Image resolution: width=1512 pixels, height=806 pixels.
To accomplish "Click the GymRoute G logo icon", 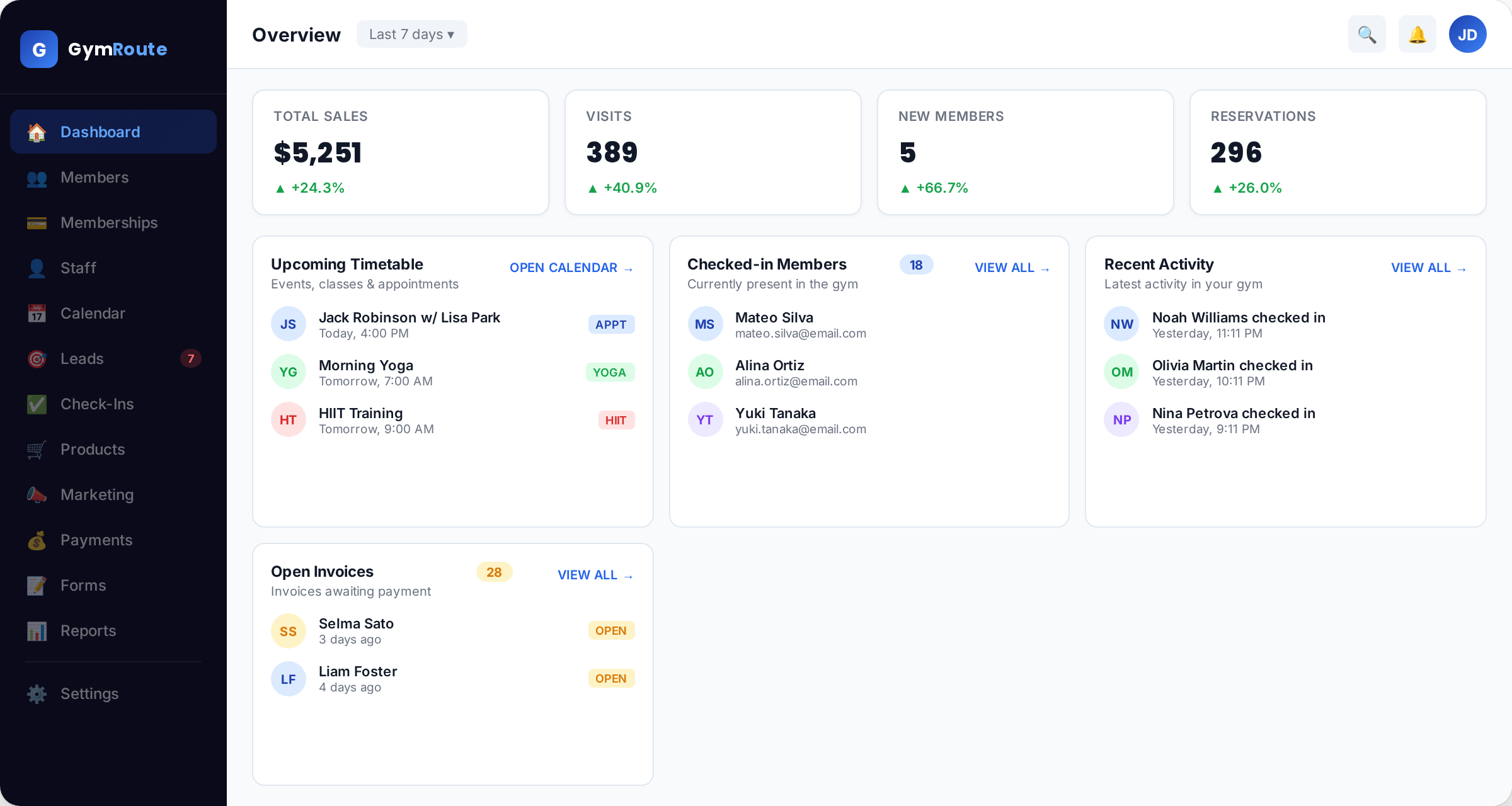I will coord(39,49).
